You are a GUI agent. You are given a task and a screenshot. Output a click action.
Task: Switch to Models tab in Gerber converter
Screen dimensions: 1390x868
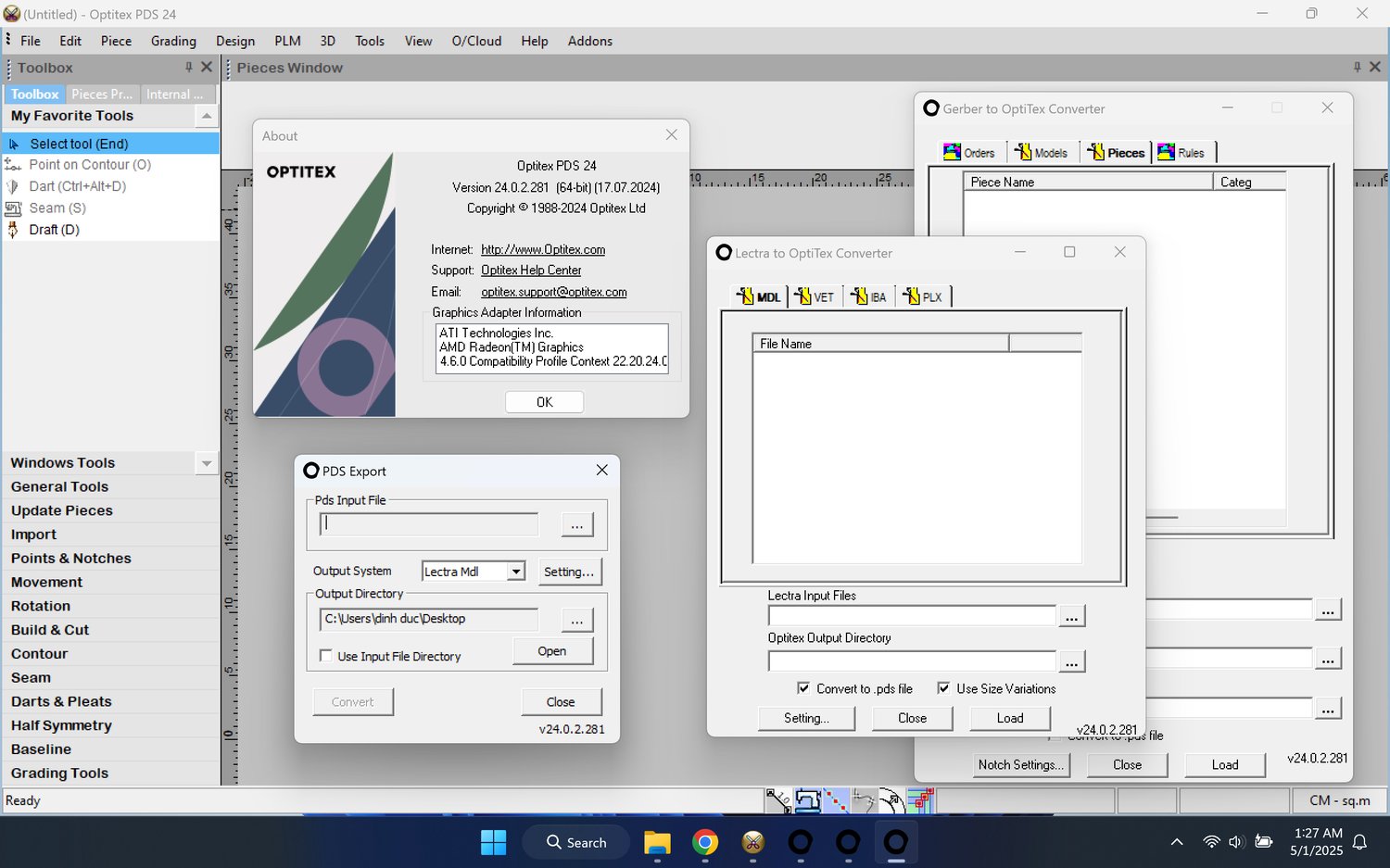point(1041,153)
